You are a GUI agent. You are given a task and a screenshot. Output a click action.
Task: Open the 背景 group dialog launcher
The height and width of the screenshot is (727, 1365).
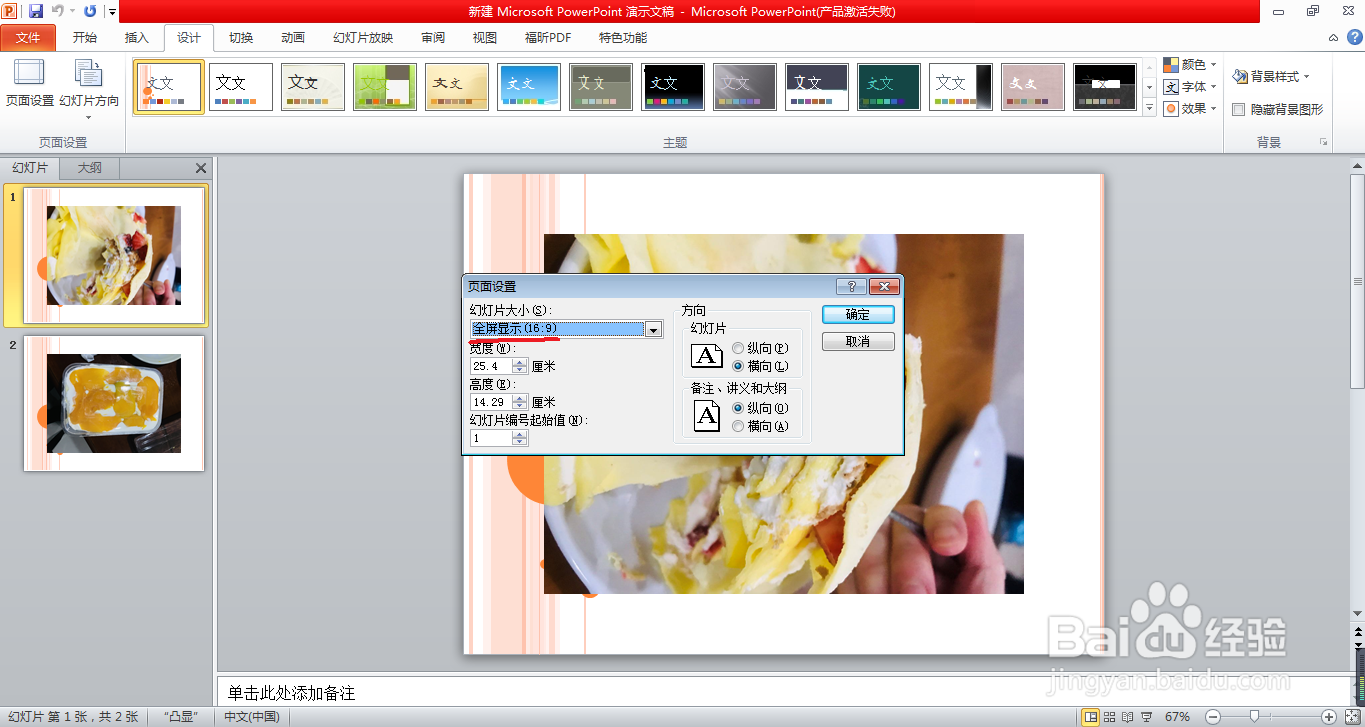[x=1324, y=142]
